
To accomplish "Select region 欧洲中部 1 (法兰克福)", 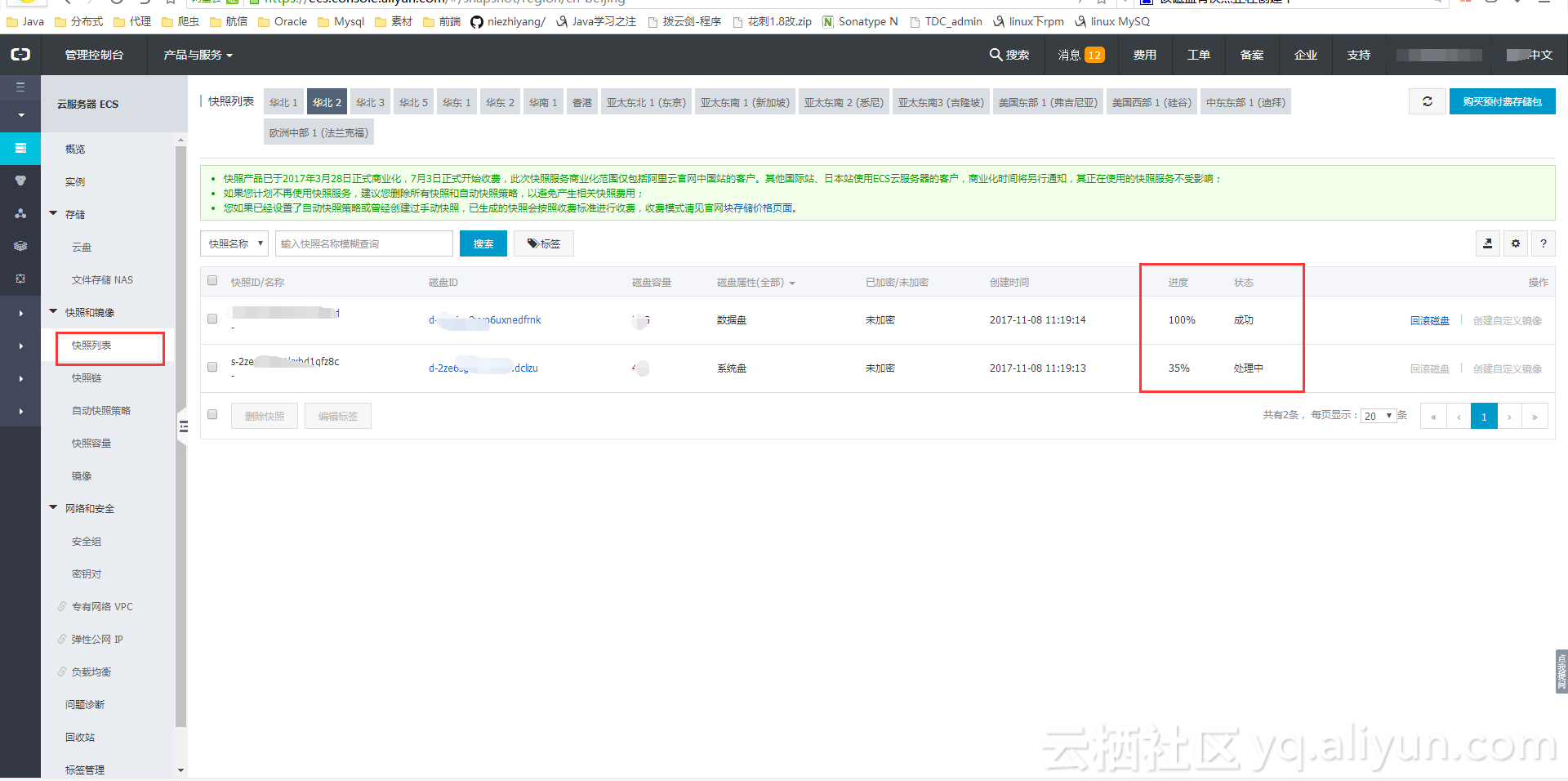I will [318, 132].
